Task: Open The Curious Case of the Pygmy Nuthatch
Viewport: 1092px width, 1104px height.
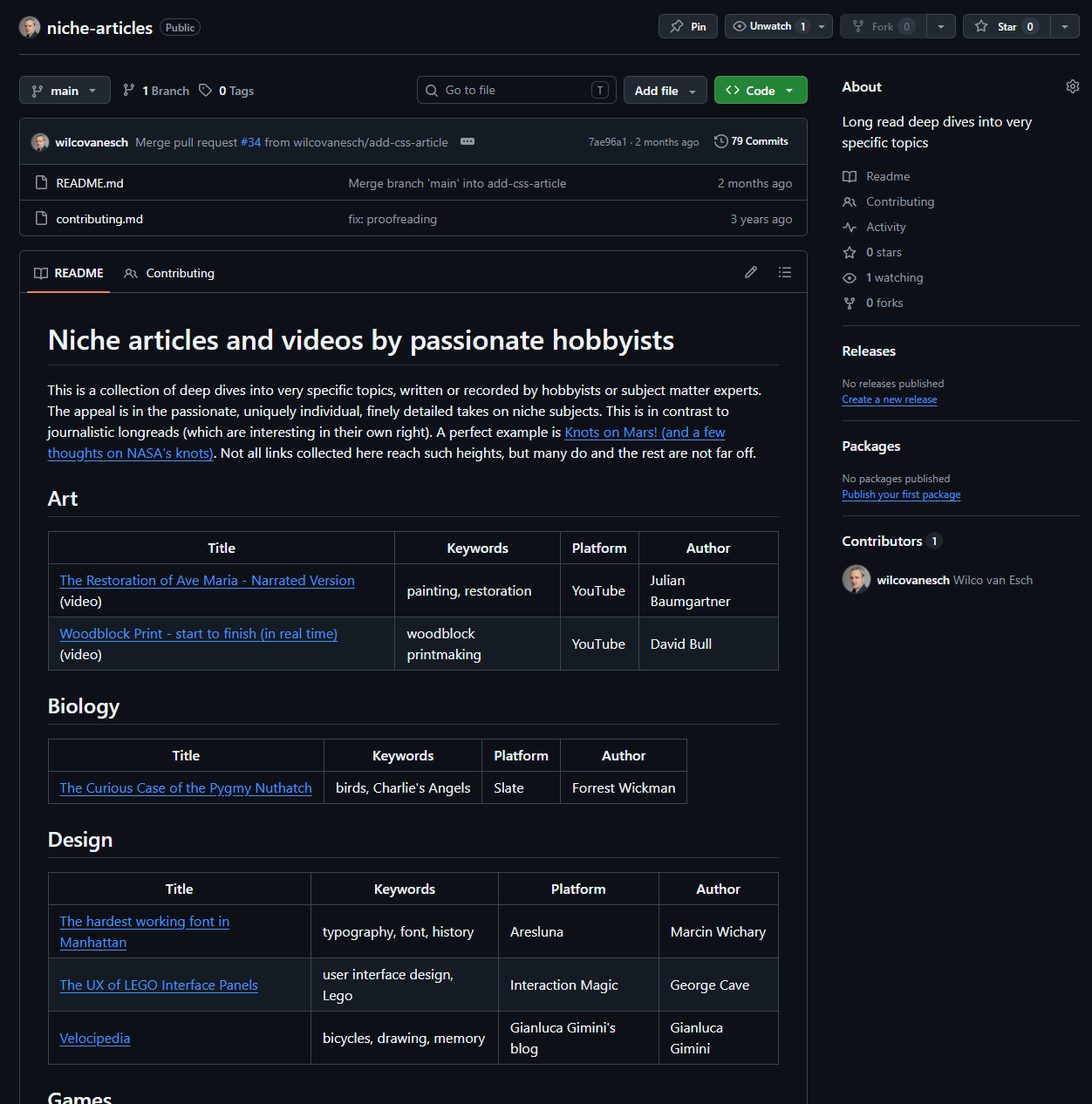Action: (186, 788)
